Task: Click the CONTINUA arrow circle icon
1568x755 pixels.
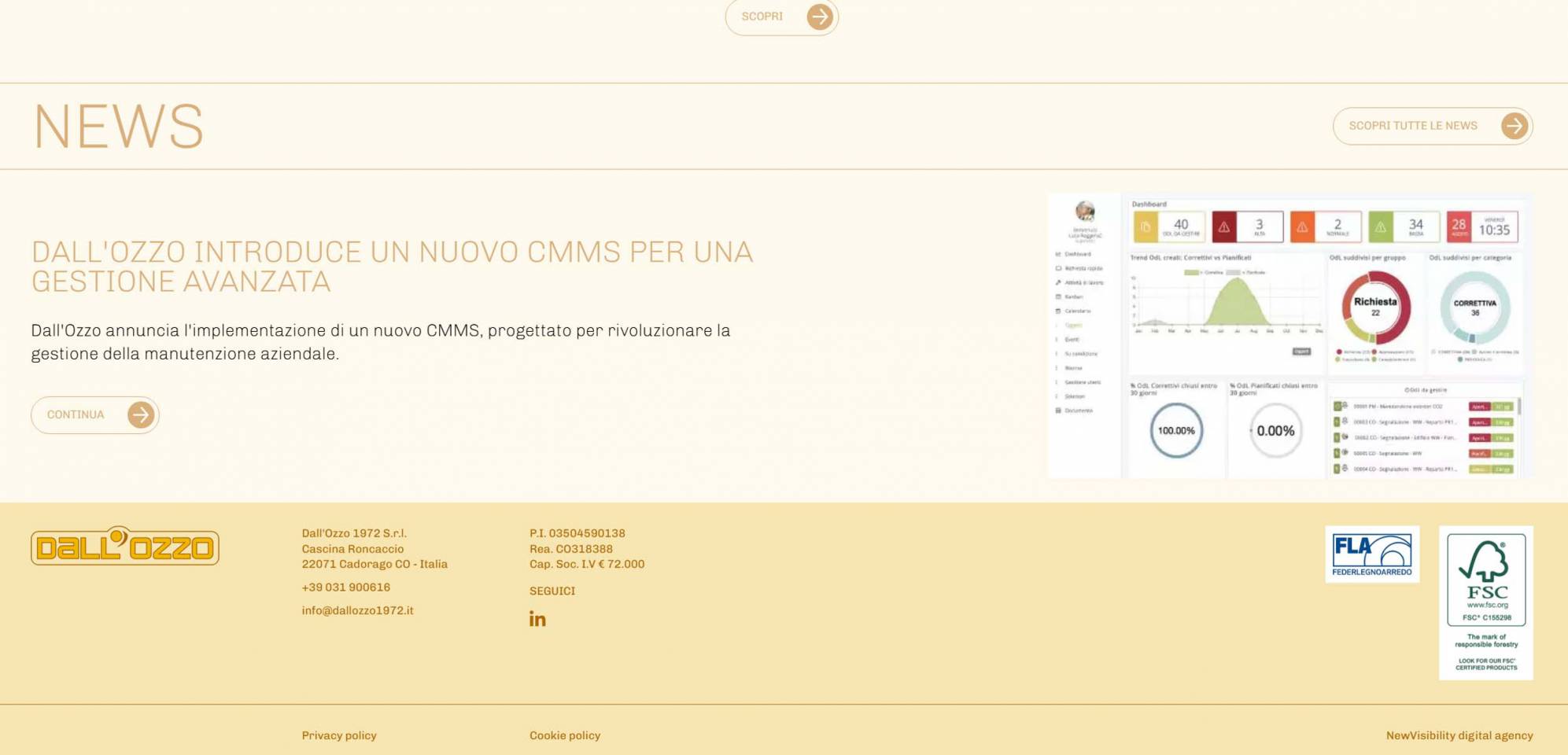Action: tap(141, 414)
